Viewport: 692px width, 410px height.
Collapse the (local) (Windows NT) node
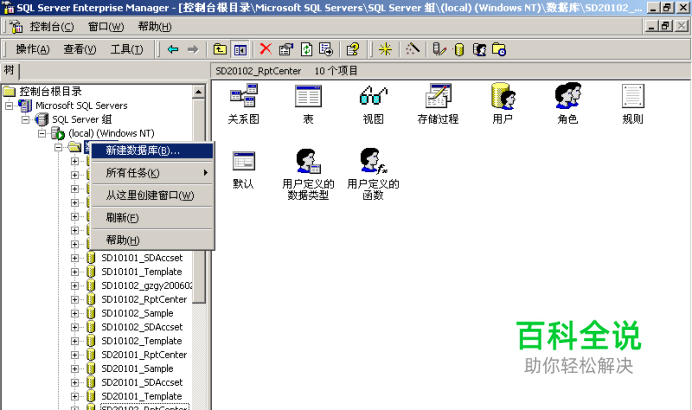(42, 133)
